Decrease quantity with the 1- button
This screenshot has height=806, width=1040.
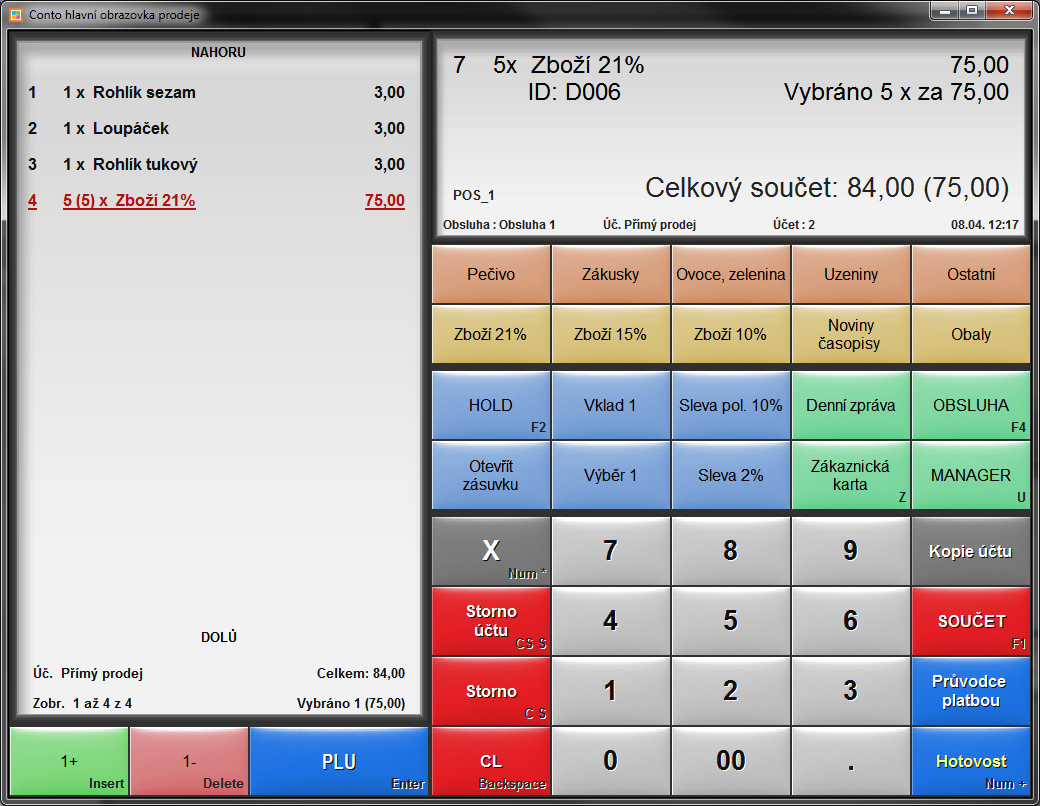coord(189,762)
